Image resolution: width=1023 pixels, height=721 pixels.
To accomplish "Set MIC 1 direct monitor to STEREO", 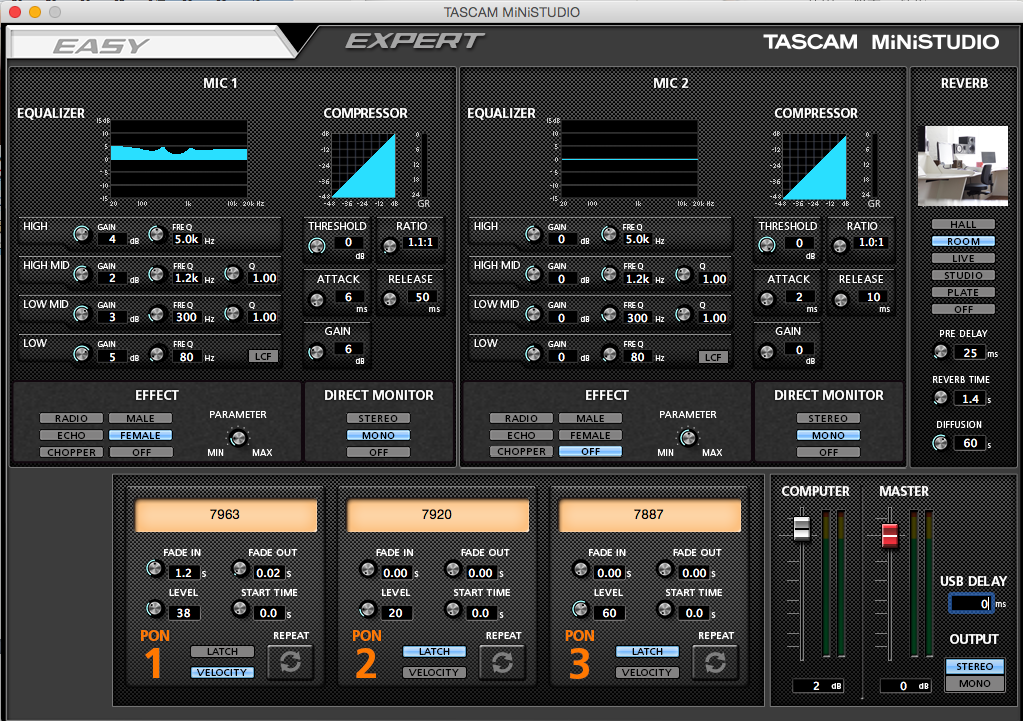I will [378, 418].
